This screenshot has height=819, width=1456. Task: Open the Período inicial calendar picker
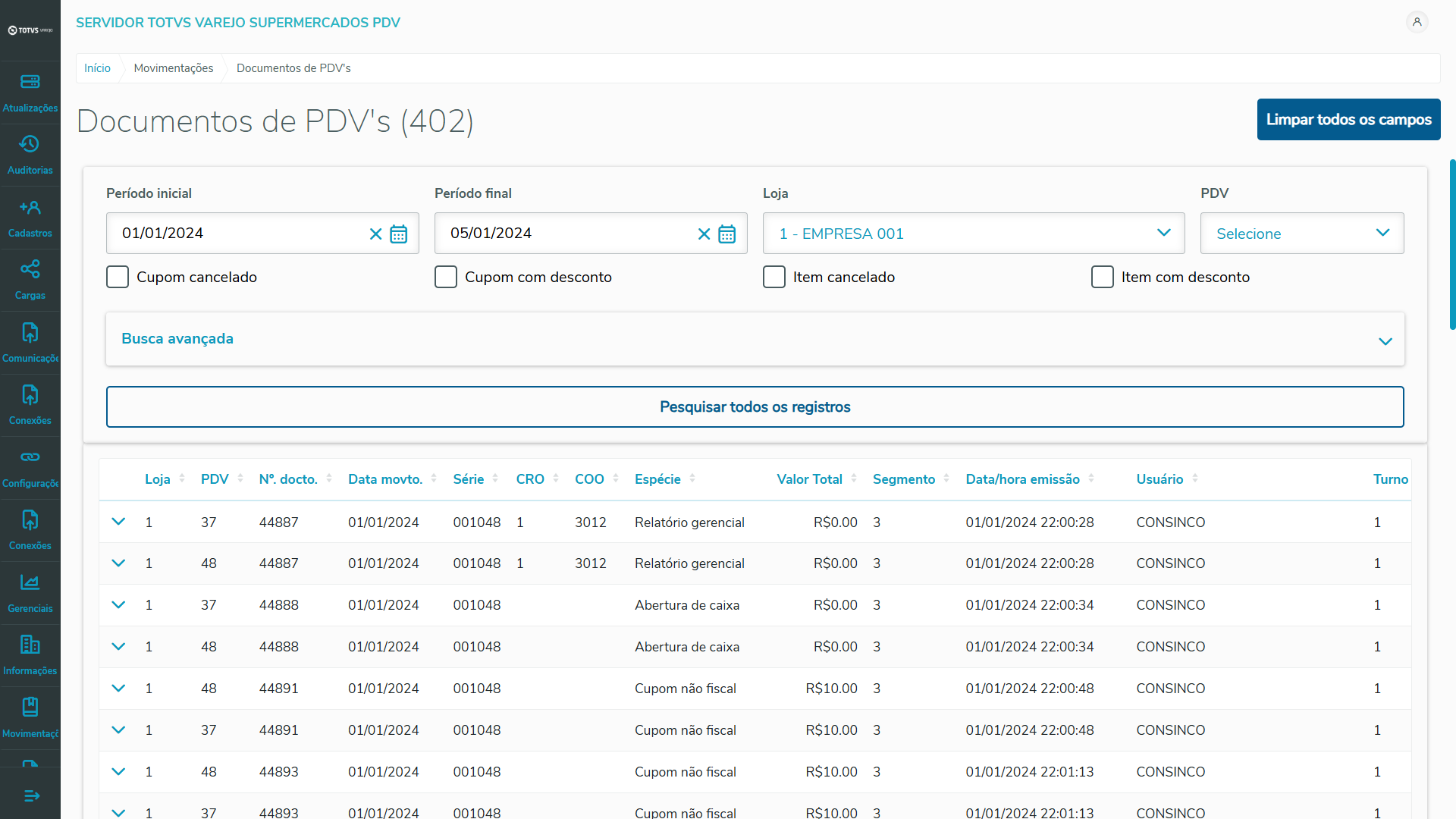coord(399,234)
